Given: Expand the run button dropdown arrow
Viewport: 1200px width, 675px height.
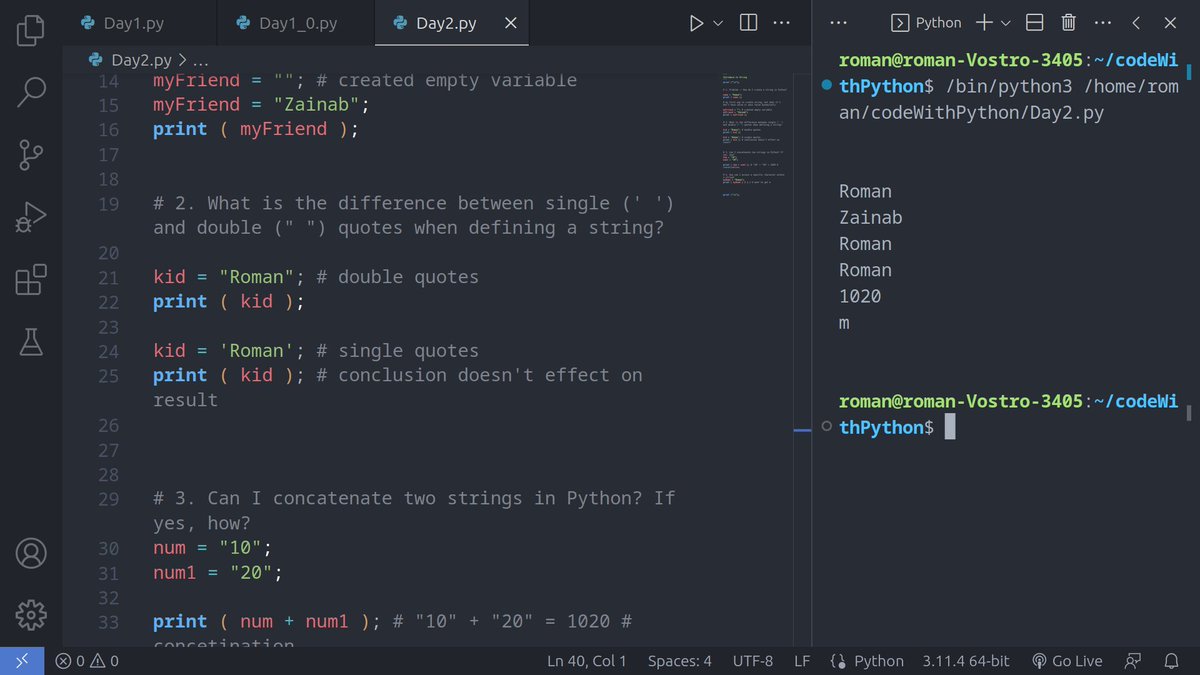Looking at the screenshot, I should pos(717,23).
